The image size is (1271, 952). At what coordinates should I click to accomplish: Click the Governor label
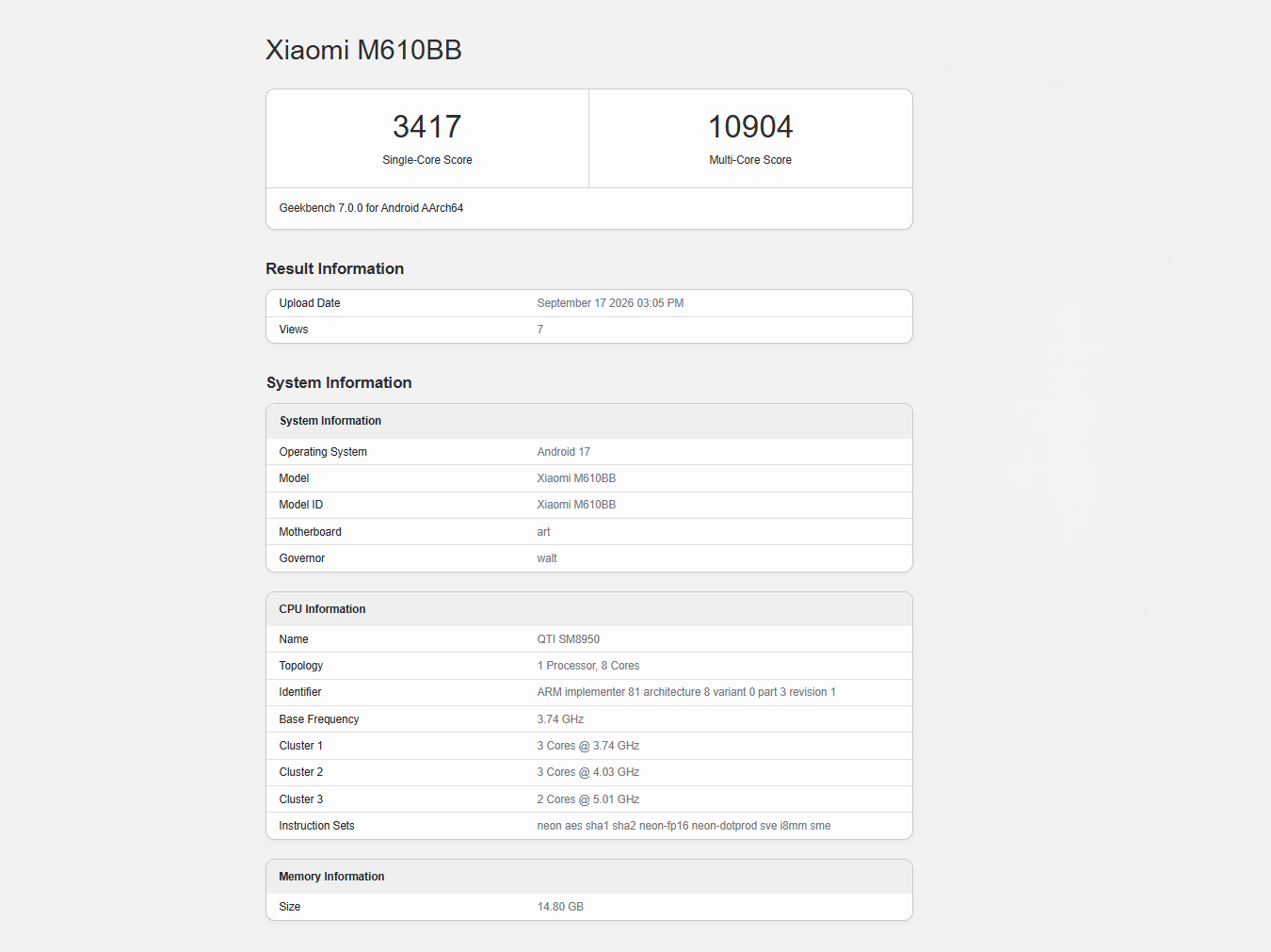tap(302, 558)
